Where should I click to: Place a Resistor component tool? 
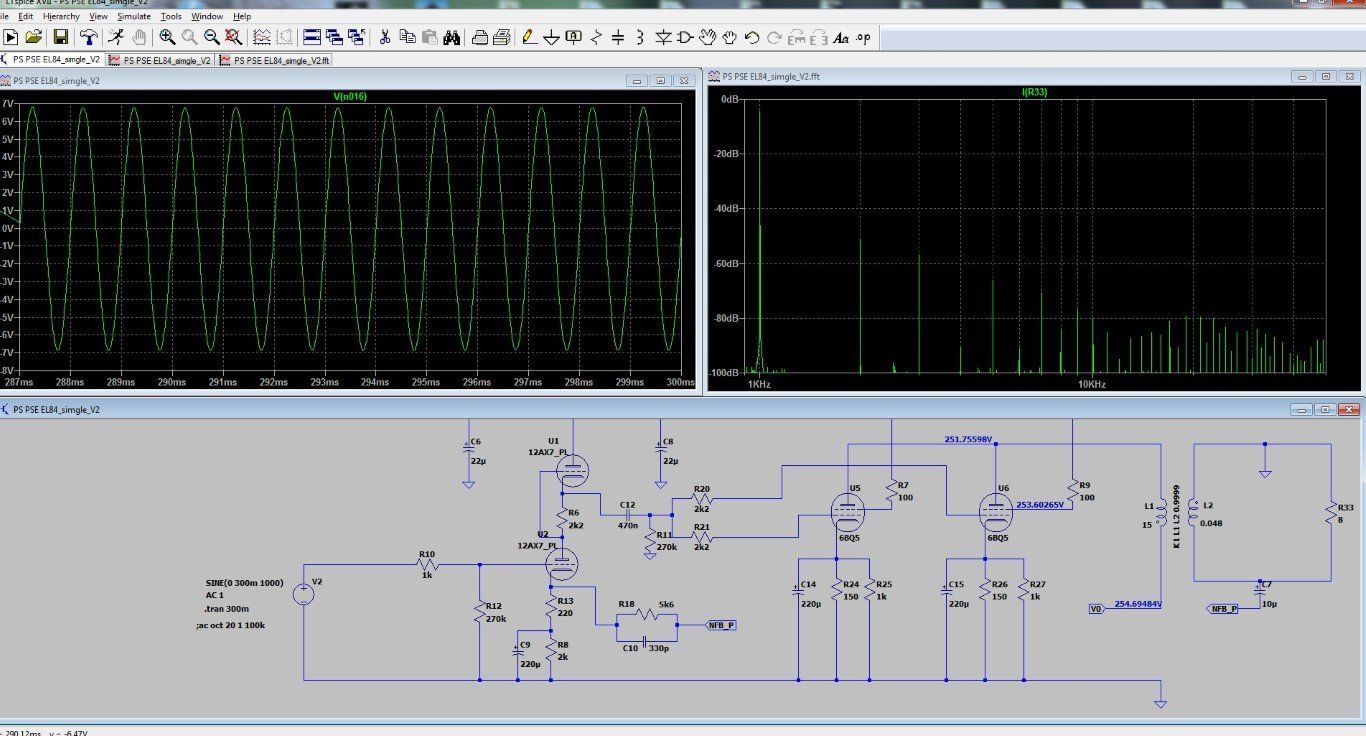pyautogui.click(x=596, y=37)
